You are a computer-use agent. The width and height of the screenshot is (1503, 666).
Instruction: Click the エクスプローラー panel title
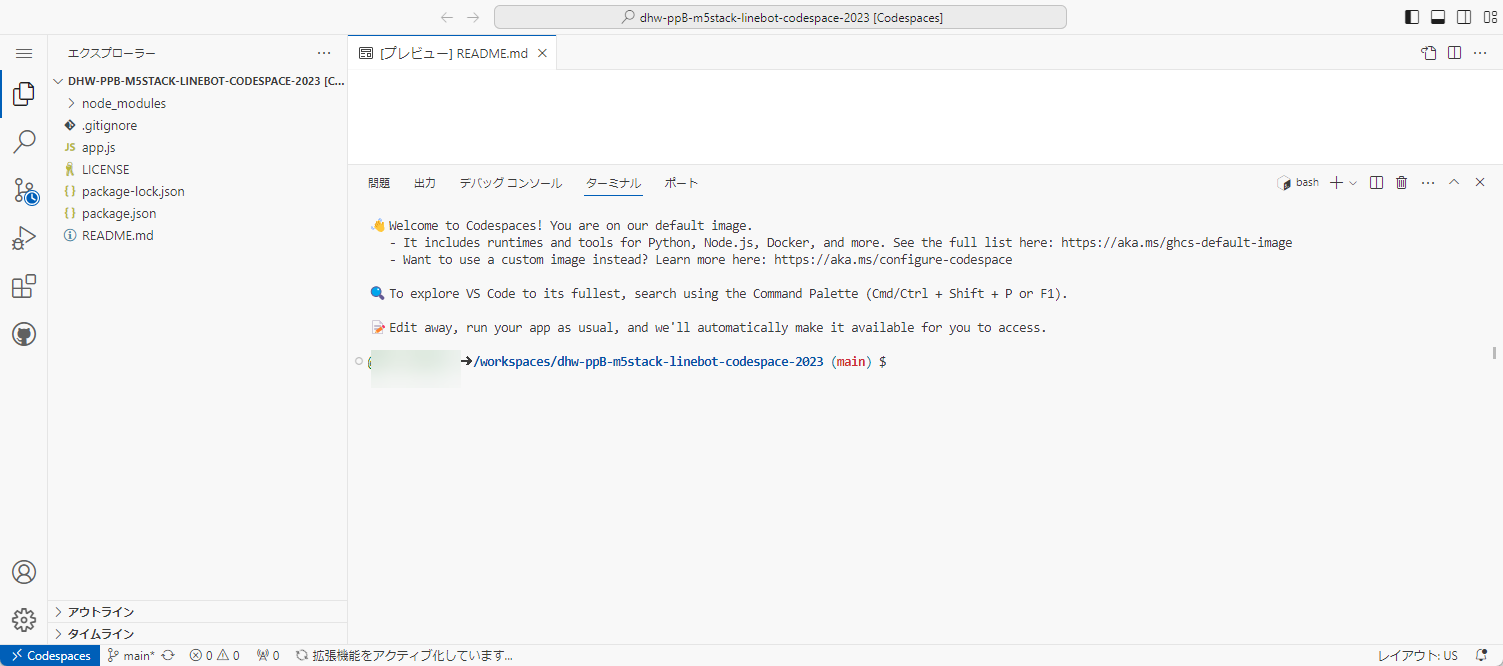[112, 53]
